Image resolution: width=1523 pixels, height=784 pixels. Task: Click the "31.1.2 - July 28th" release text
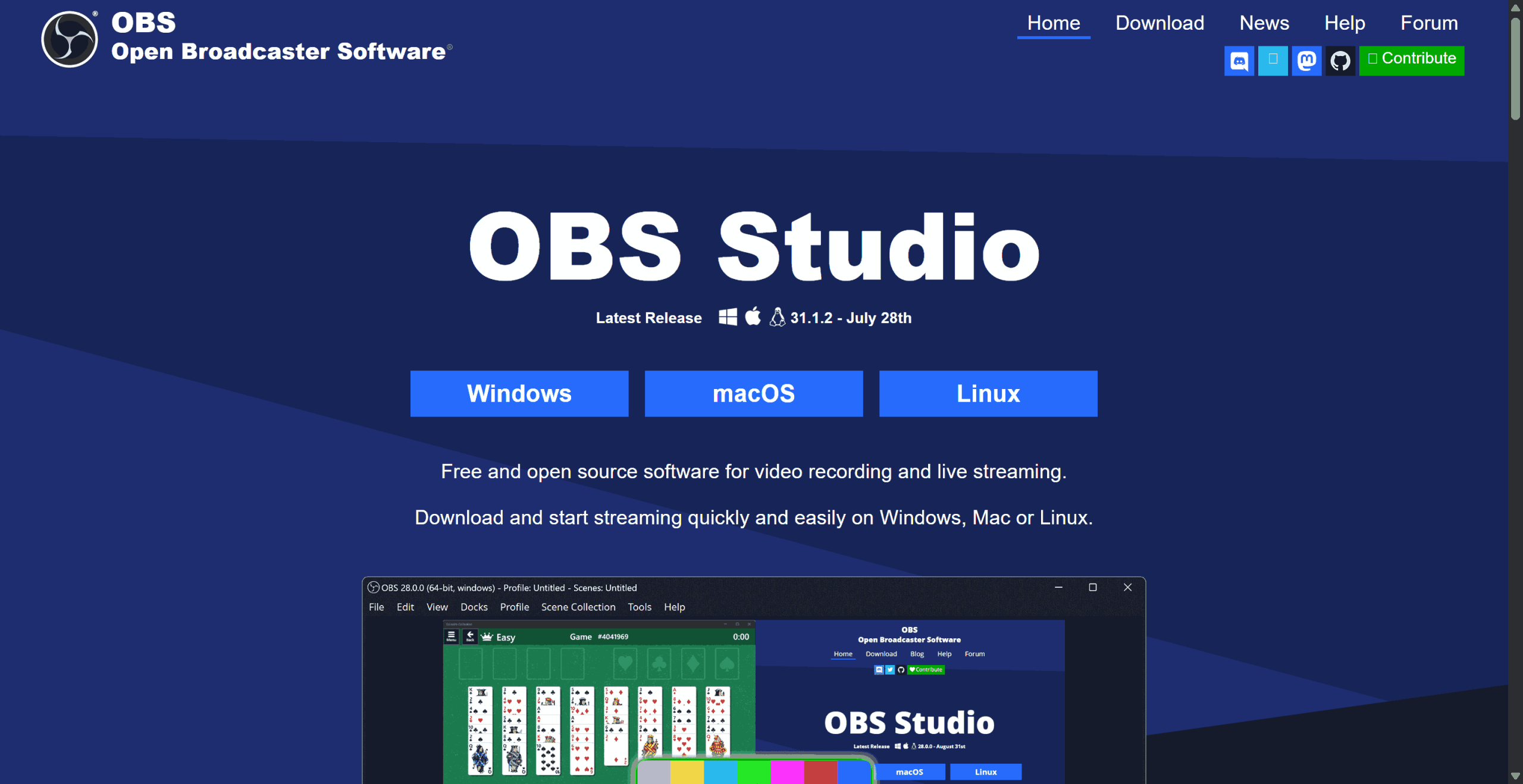coord(851,318)
